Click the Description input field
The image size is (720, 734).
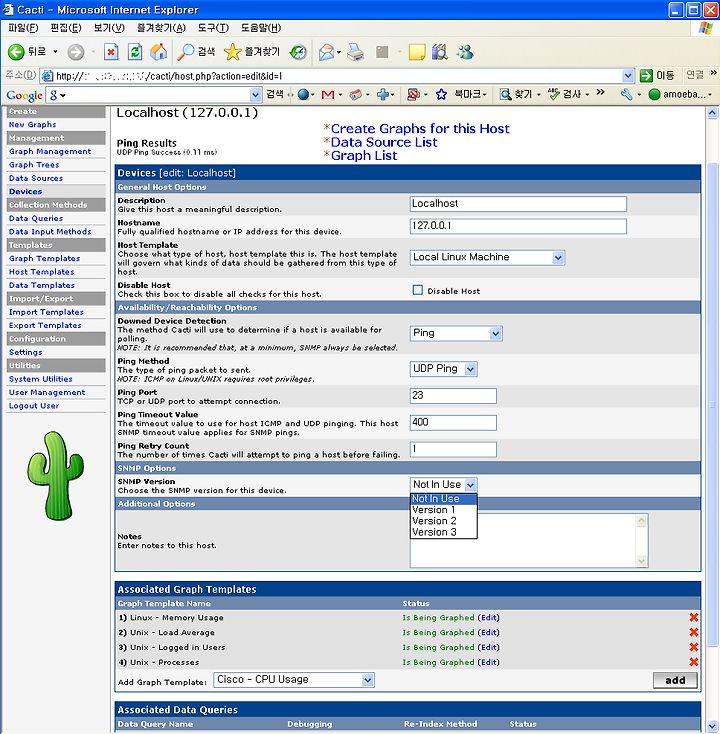[x=518, y=204]
